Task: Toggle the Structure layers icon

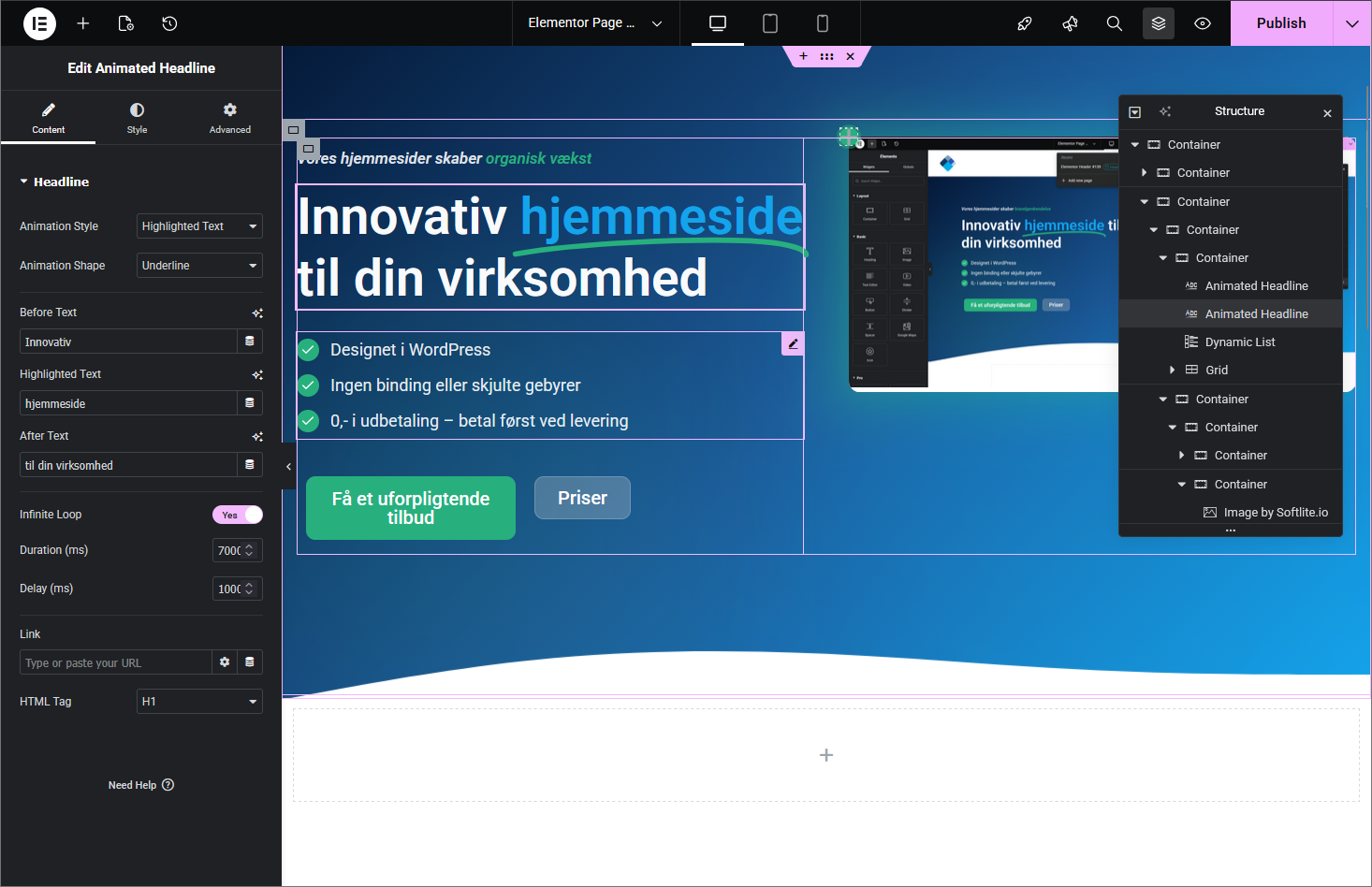Action: 1158,23
